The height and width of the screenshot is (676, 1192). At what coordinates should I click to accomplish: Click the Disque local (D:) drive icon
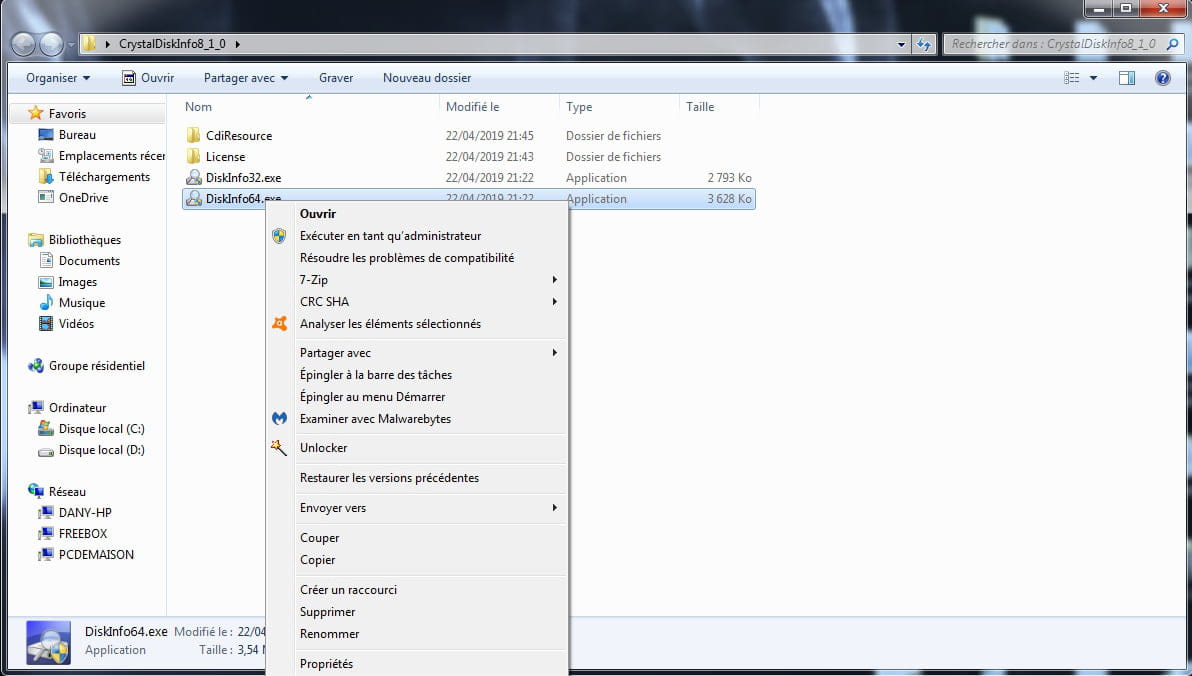46,450
